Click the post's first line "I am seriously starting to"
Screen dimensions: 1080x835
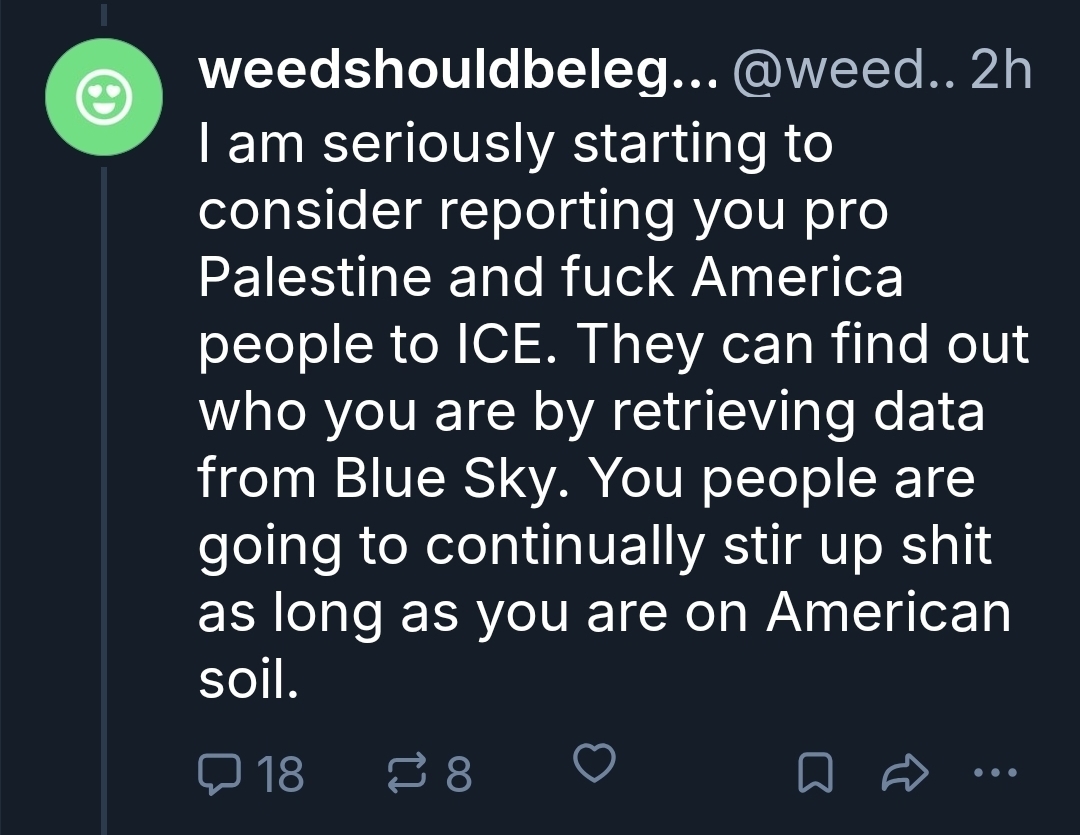[x=515, y=144]
